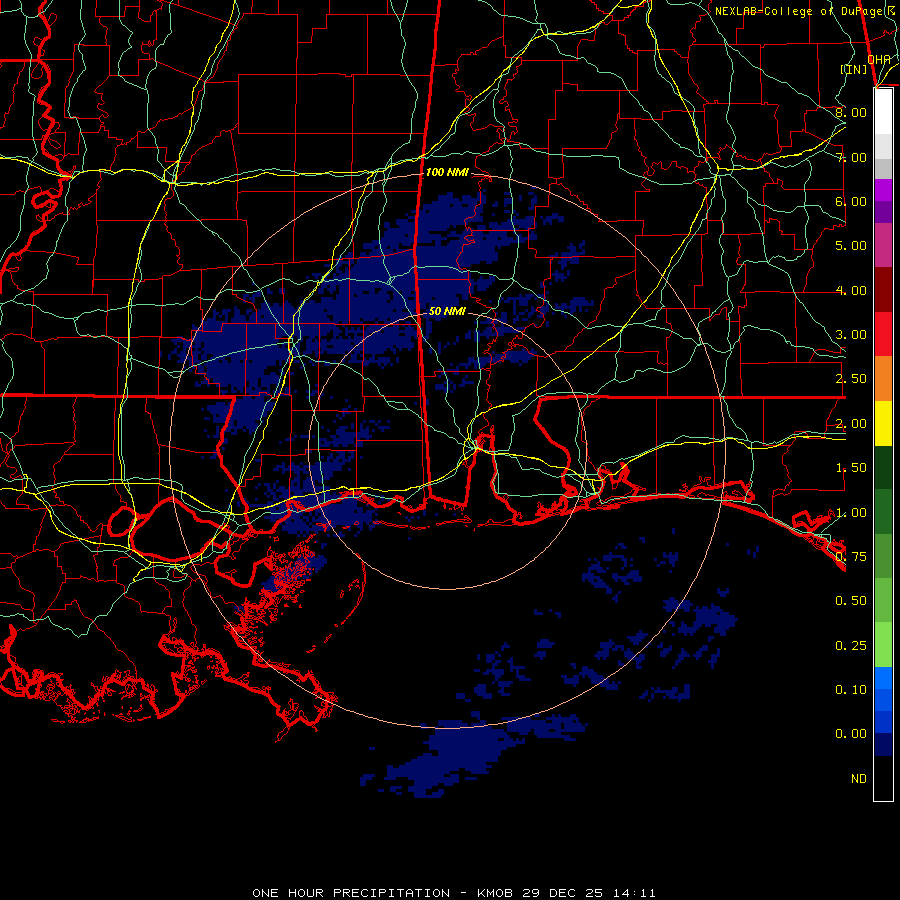The height and width of the screenshot is (900, 900).
Task: Pick the yellow legend swatch
Action: [883, 424]
